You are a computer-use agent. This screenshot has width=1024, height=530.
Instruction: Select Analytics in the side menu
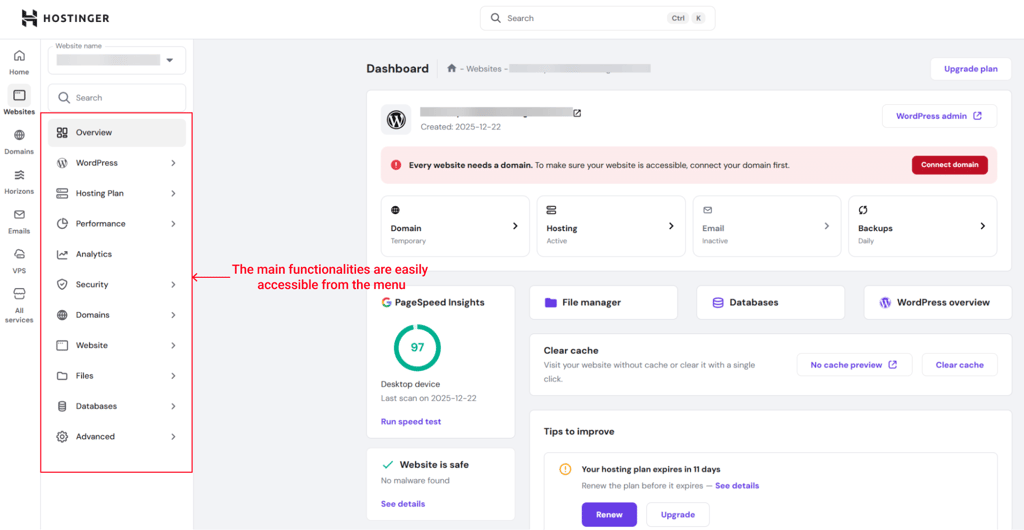(x=117, y=254)
